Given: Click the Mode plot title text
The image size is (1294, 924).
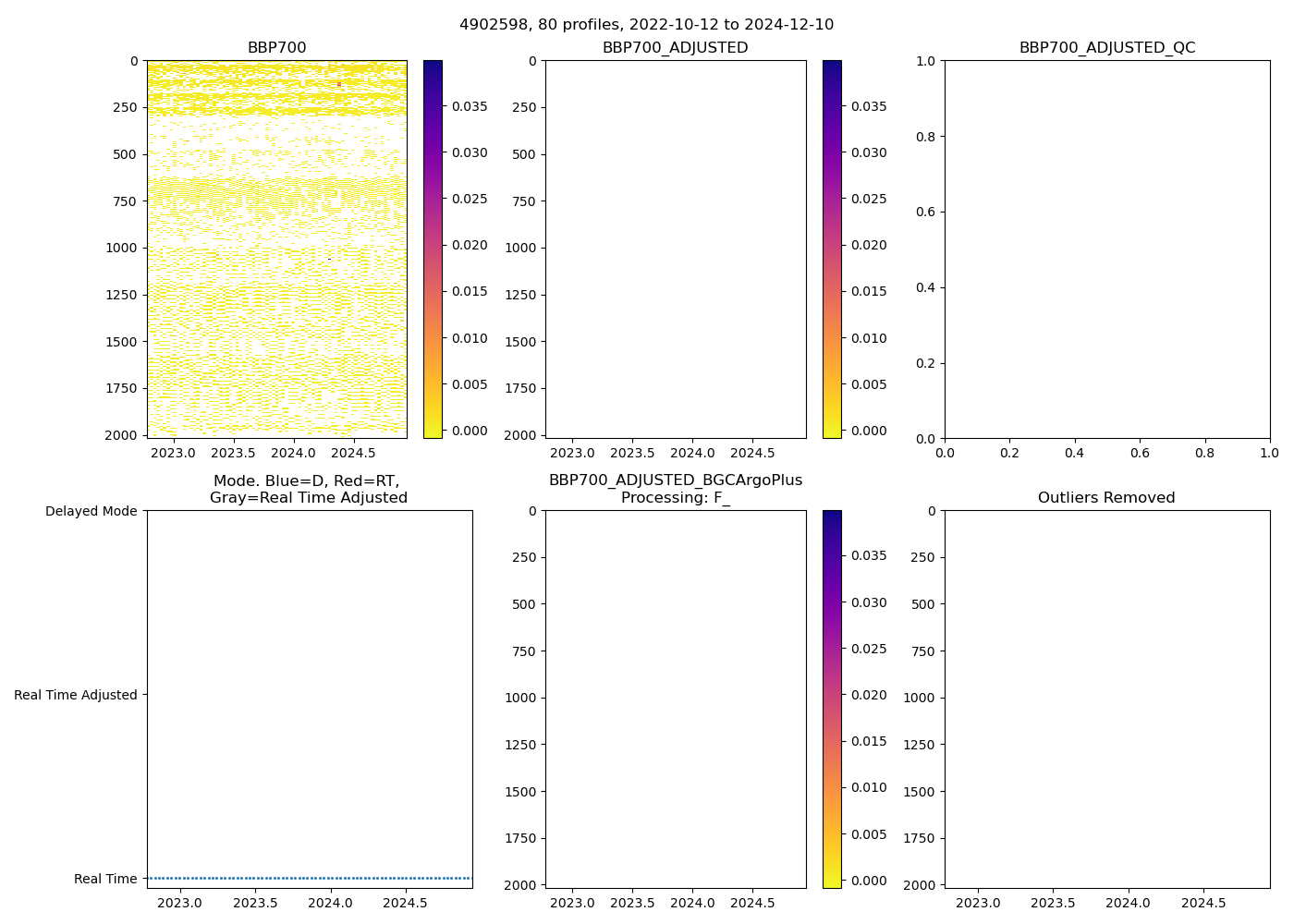Looking at the screenshot, I should pos(308,489).
